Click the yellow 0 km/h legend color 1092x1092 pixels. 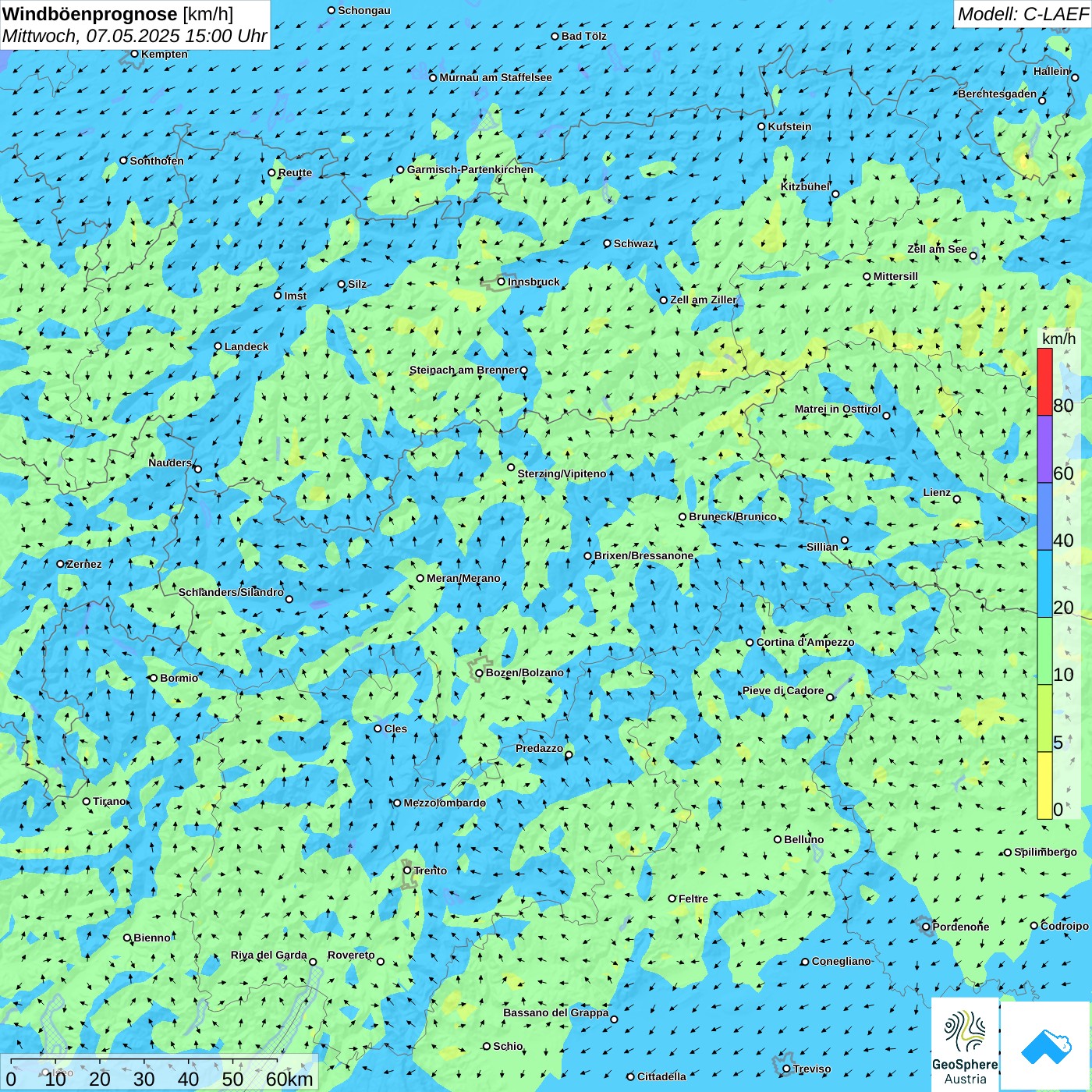point(1044,785)
